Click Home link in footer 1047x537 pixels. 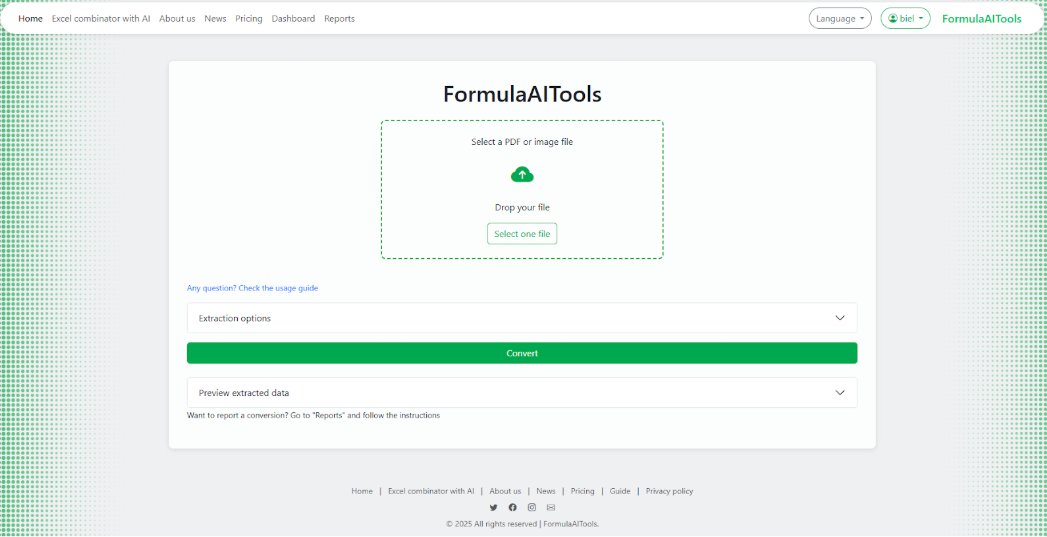pyautogui.click(x=362, y=491)
